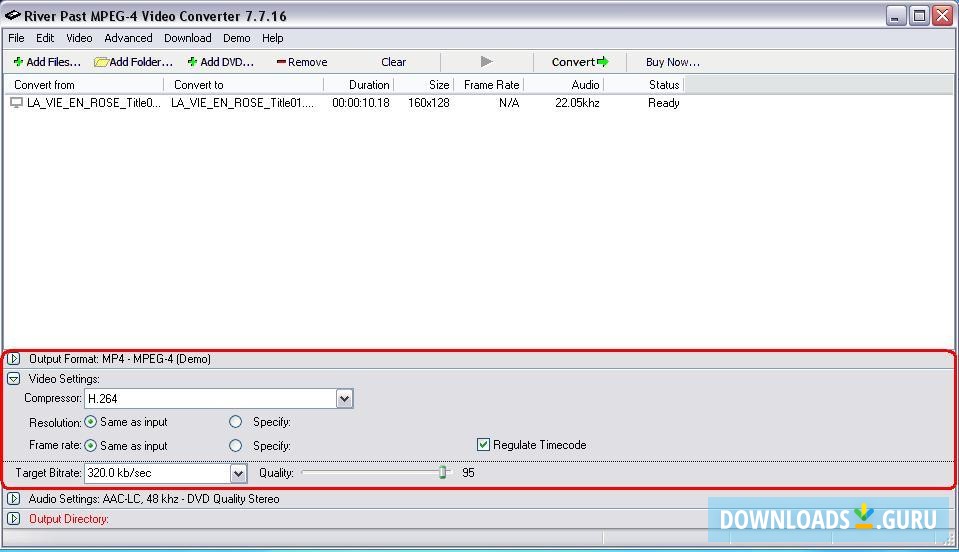Click the Add DVD toolbar button
Image resolution: width=959 pixels, height=552 pixels.
221,62
